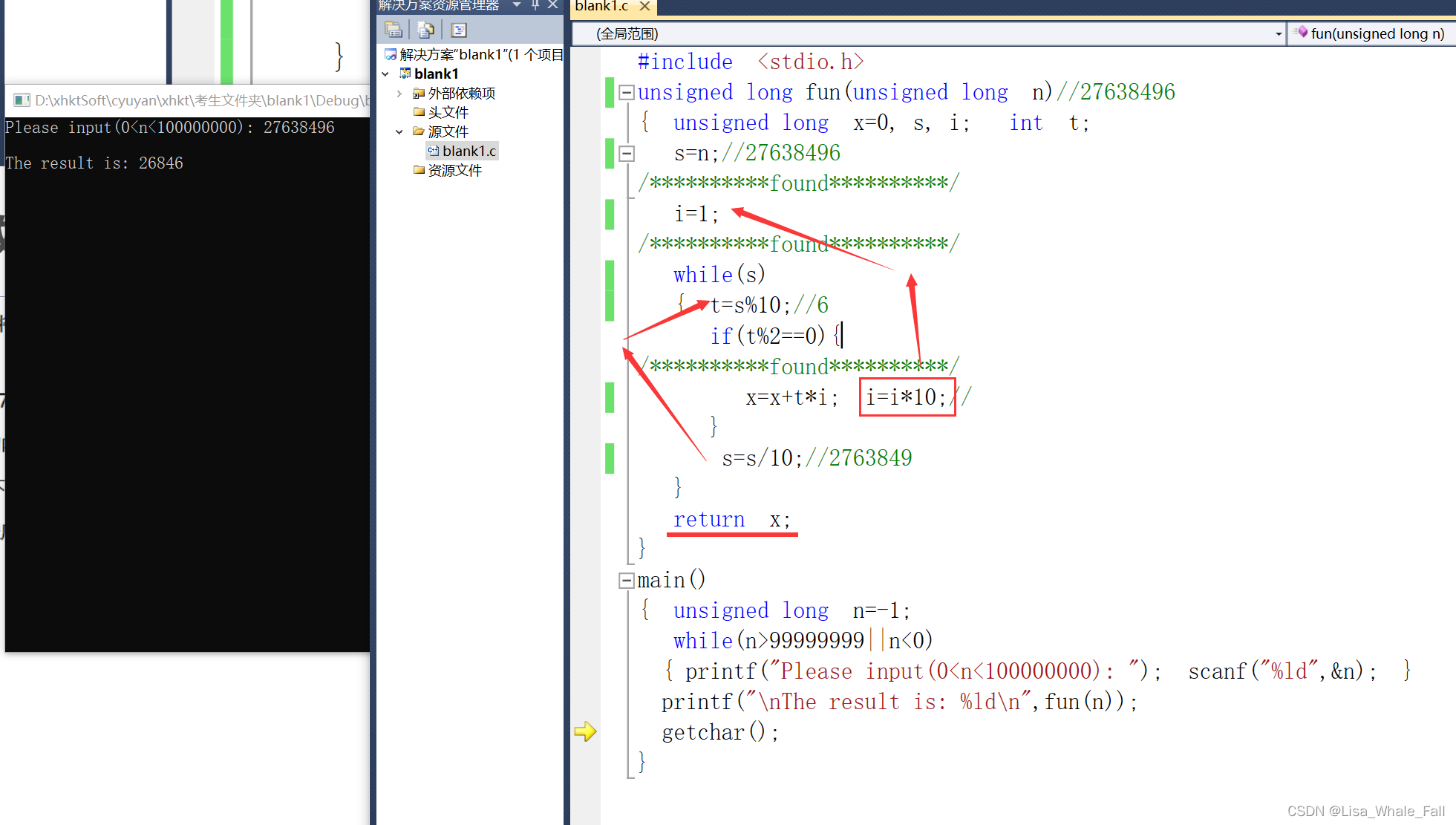The image size is (1456, 825).
Task: Pin the Solution Explorer panel with pushpin
Action: coord(535,5)
